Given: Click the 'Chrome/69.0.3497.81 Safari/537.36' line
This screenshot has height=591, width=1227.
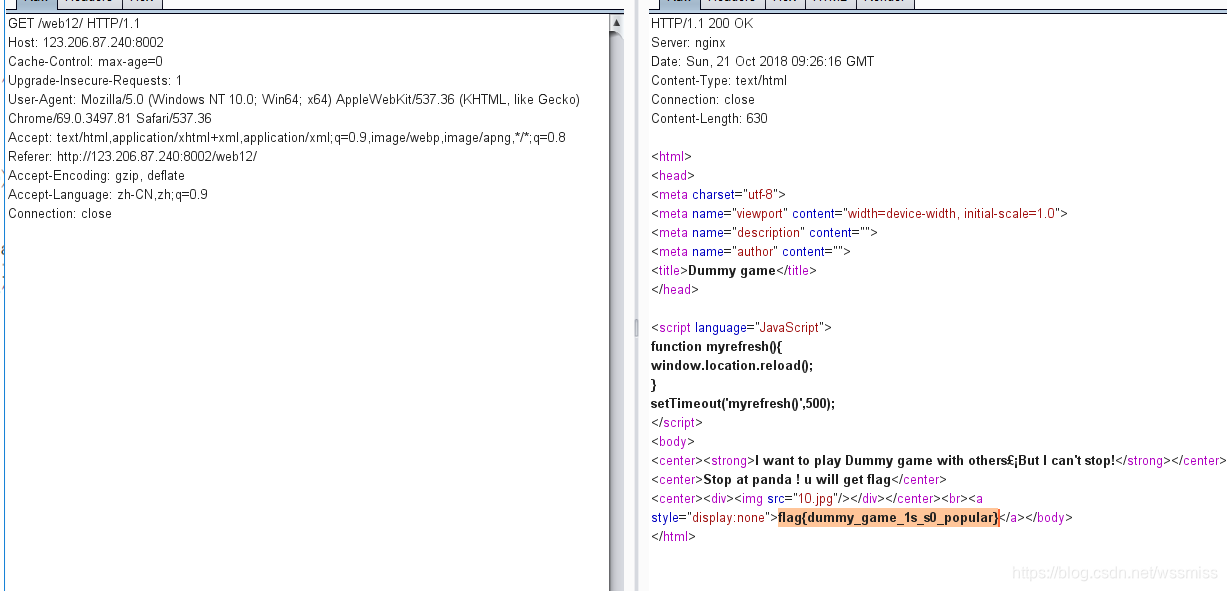Looking at the screenshot, I should (110, 118).
